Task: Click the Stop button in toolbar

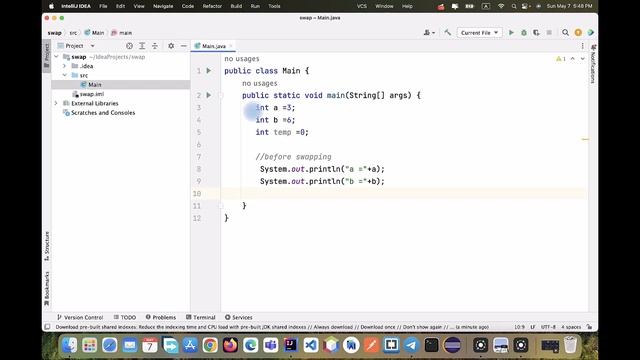Action: coord(549,32)
